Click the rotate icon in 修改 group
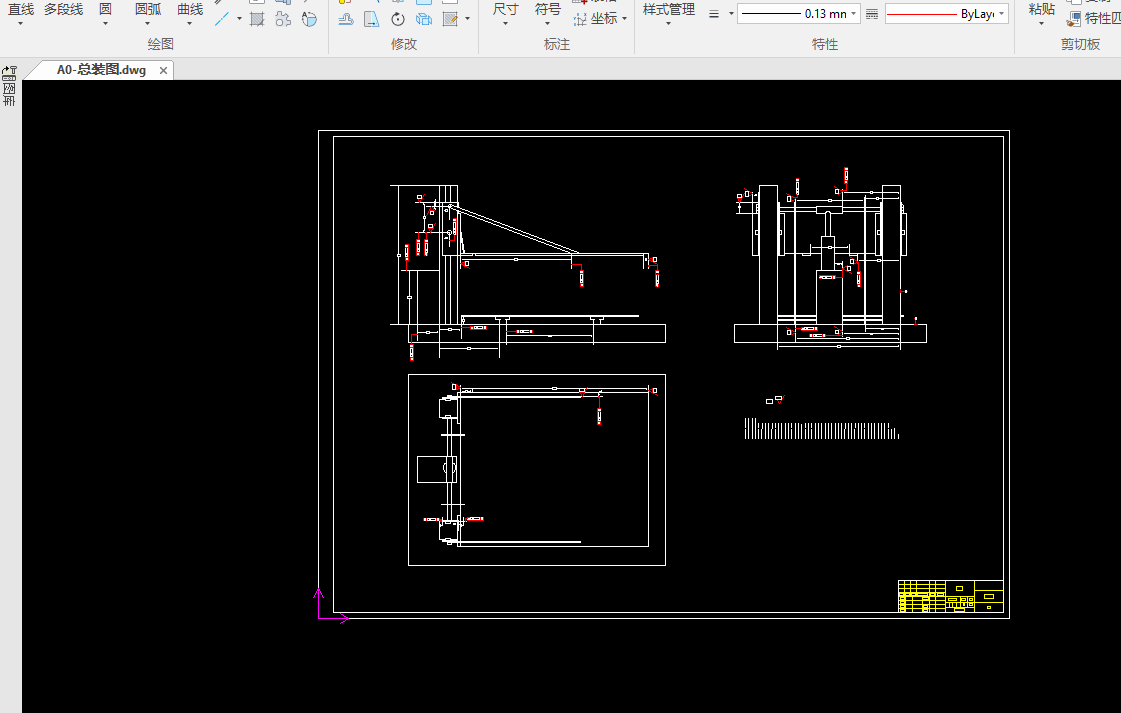 coord(398,19)
